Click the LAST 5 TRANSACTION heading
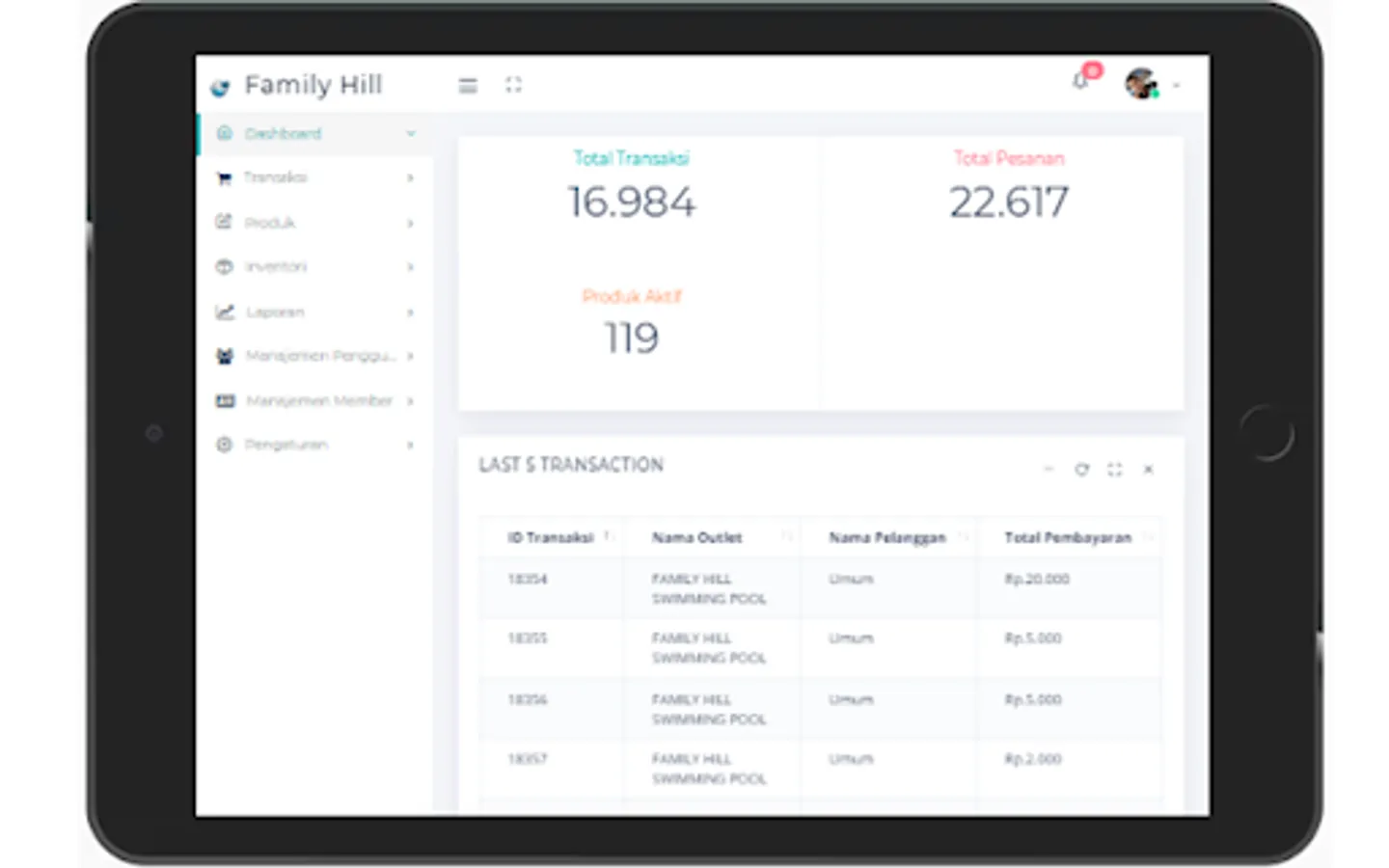This screenshot has width=1389, height=868. point(571,465)
